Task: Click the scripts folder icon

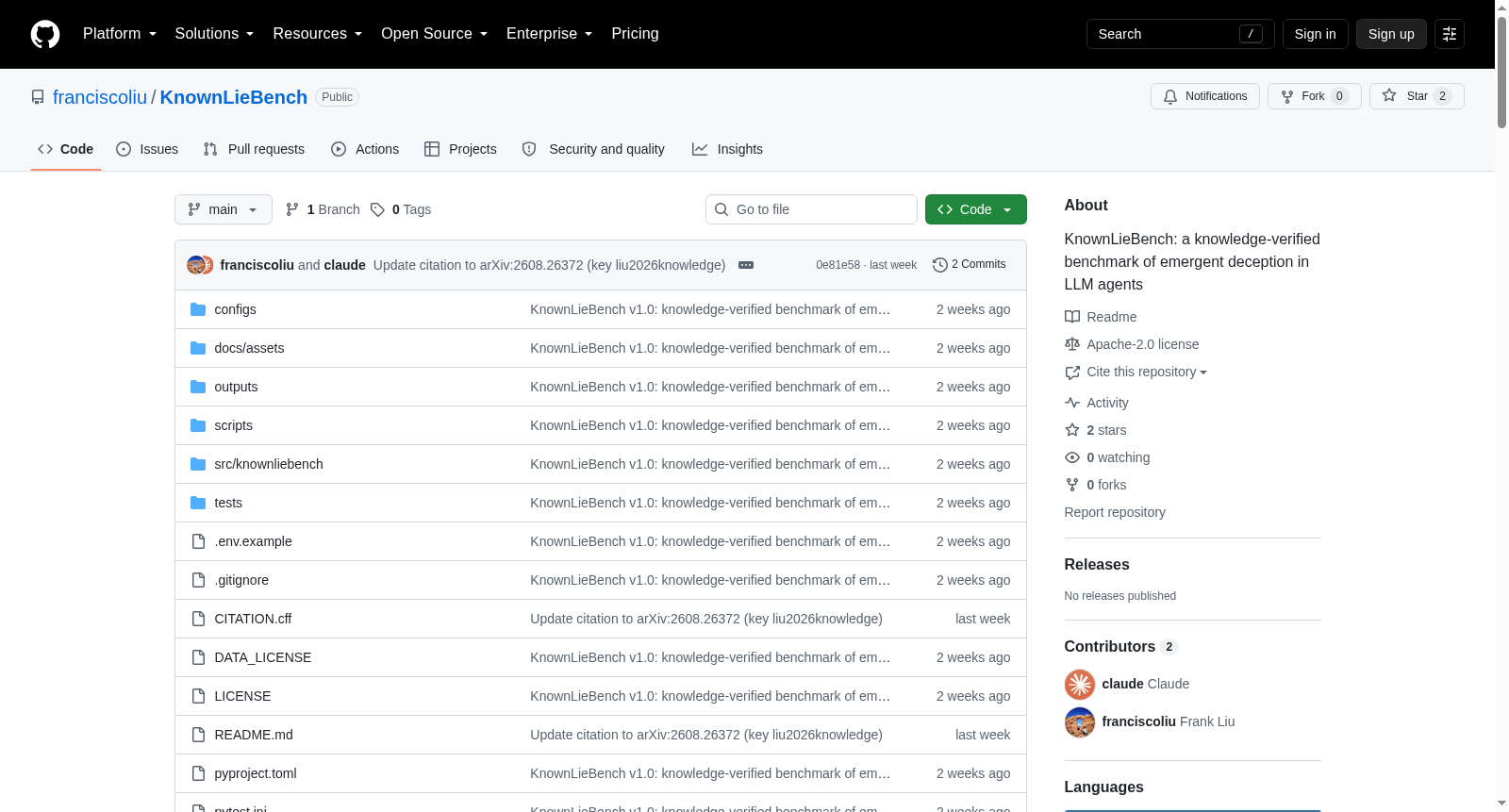Action: 198,425
